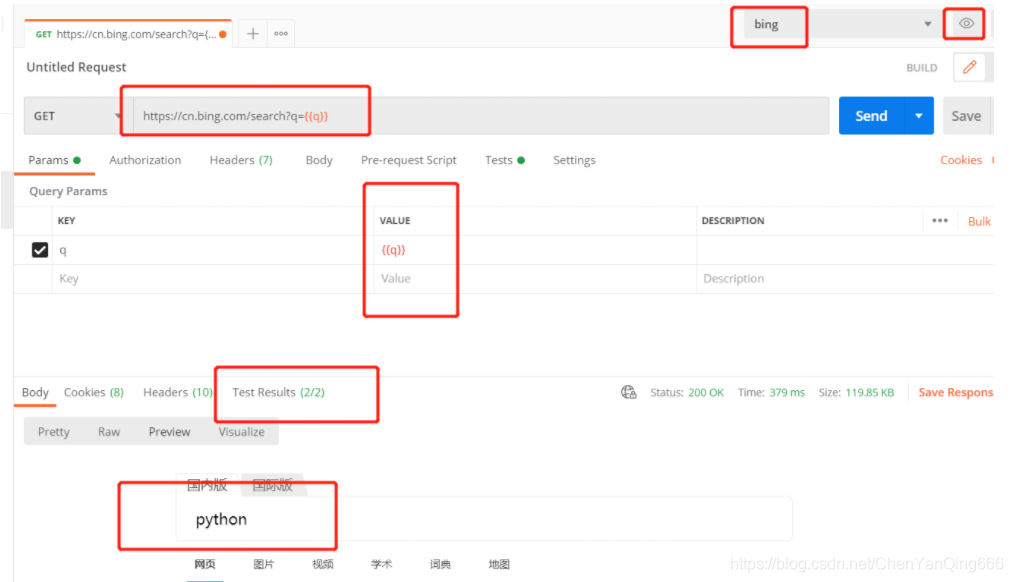The image size is (1013, 582).
Task: Open the query params three-dots column options
Action: point(940,221)
